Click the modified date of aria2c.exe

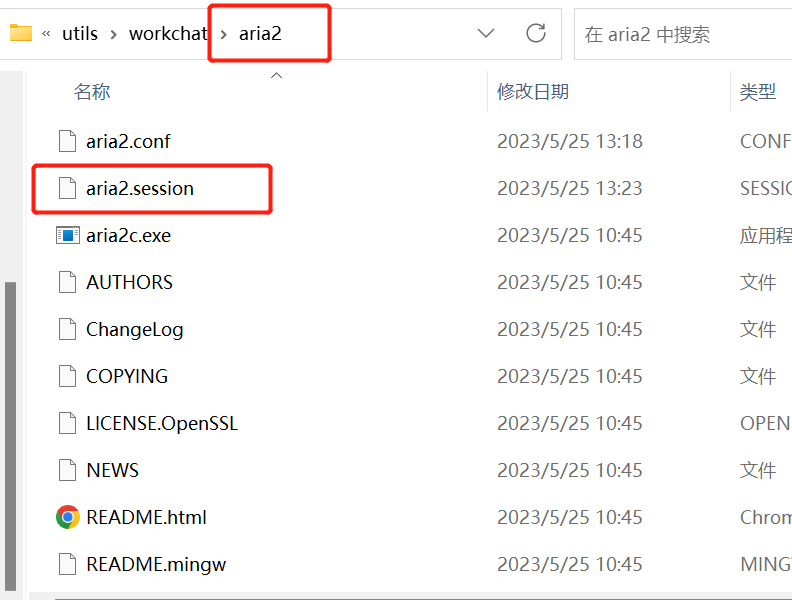570,235
